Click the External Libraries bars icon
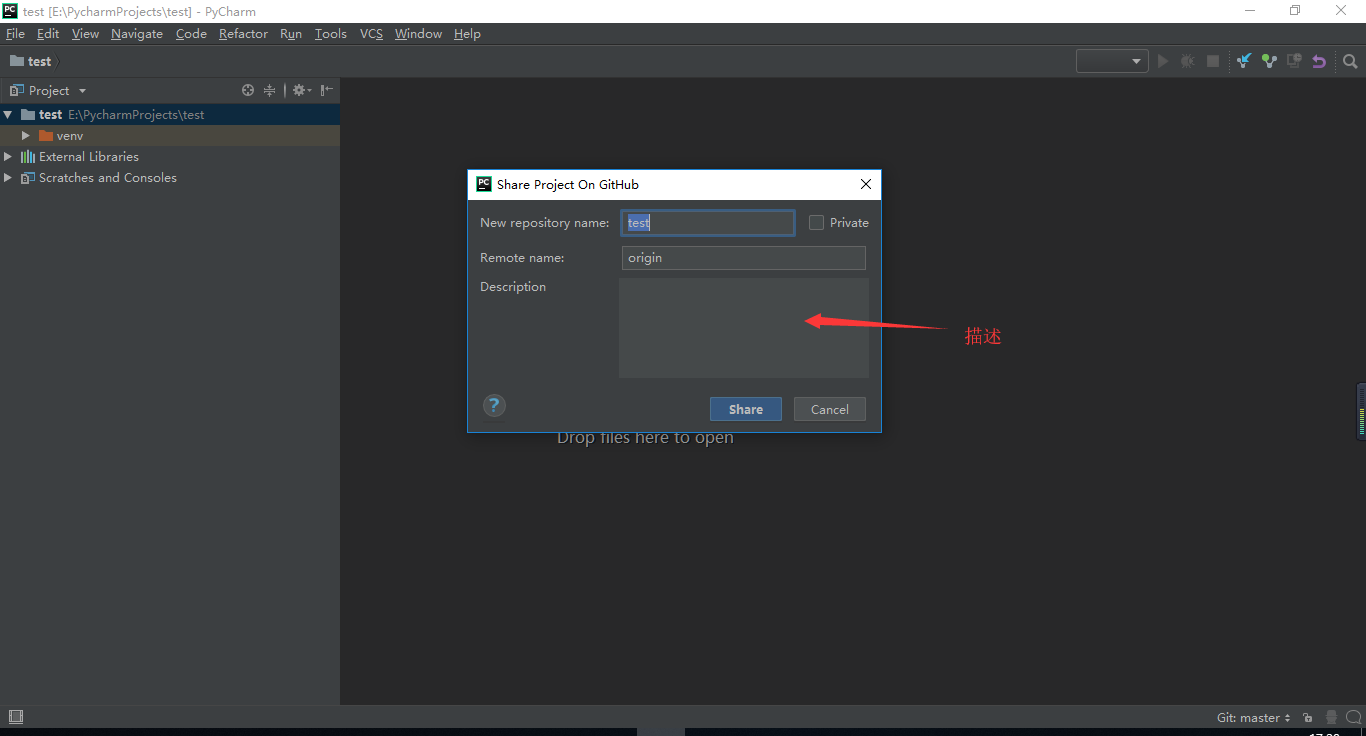1366x736 pixels. click(28, 157)
